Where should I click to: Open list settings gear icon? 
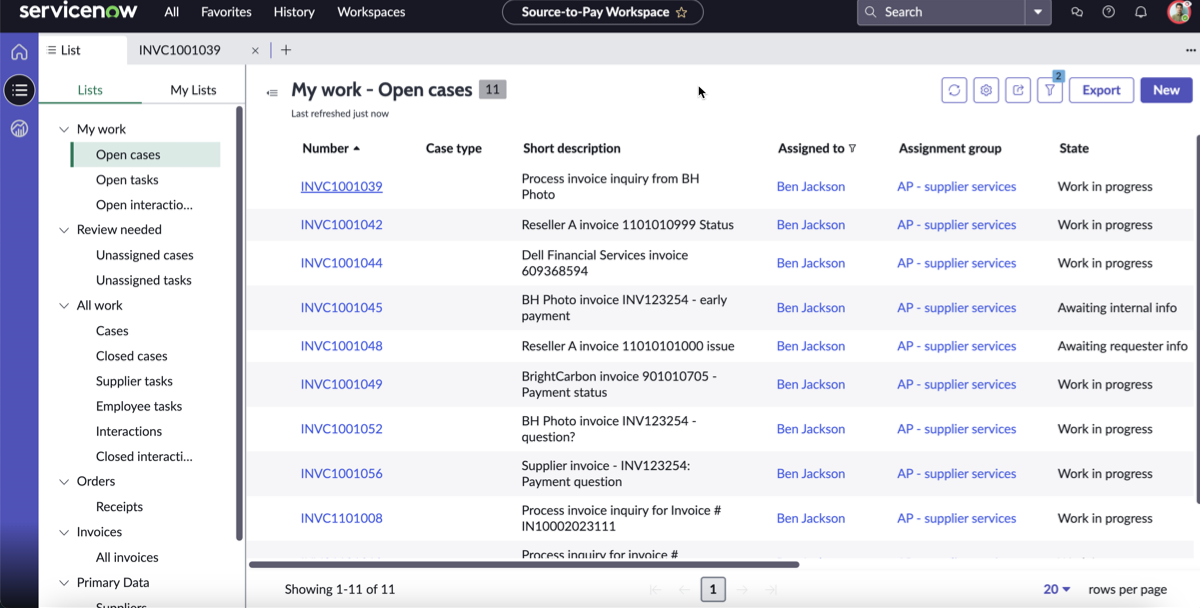(986, 90)
